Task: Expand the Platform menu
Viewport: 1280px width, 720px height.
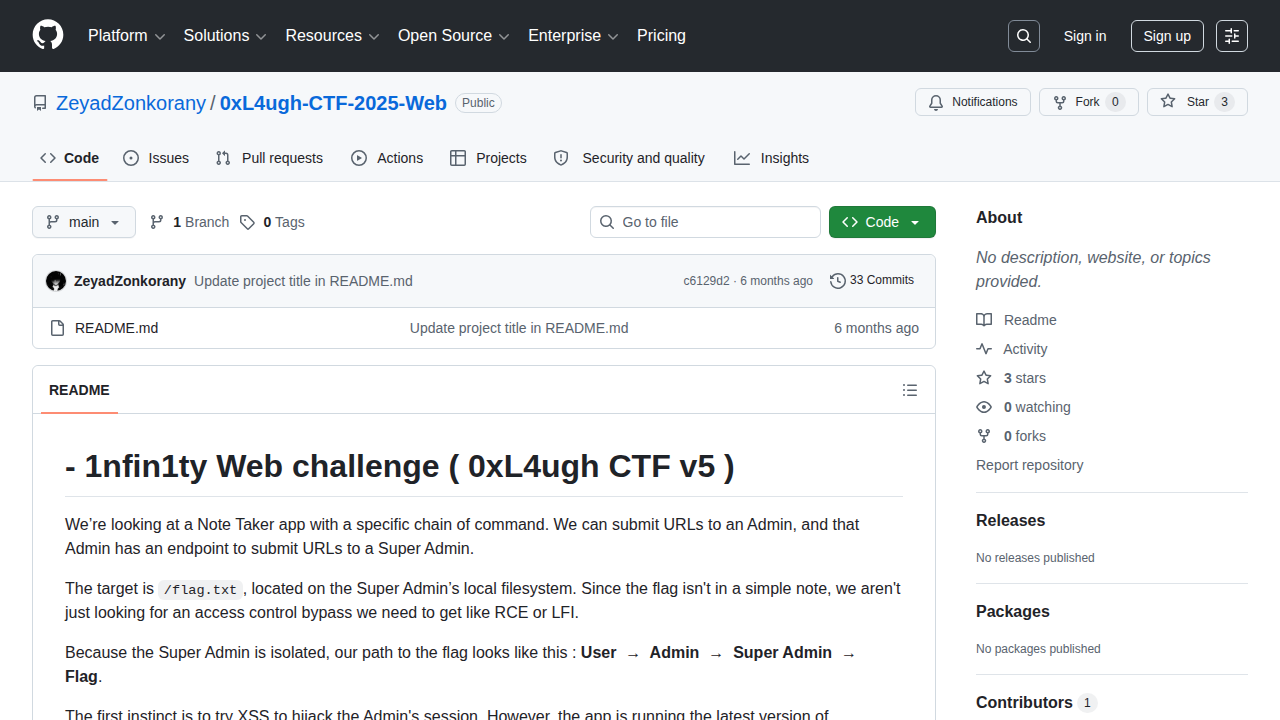Action: coord(126,36)
